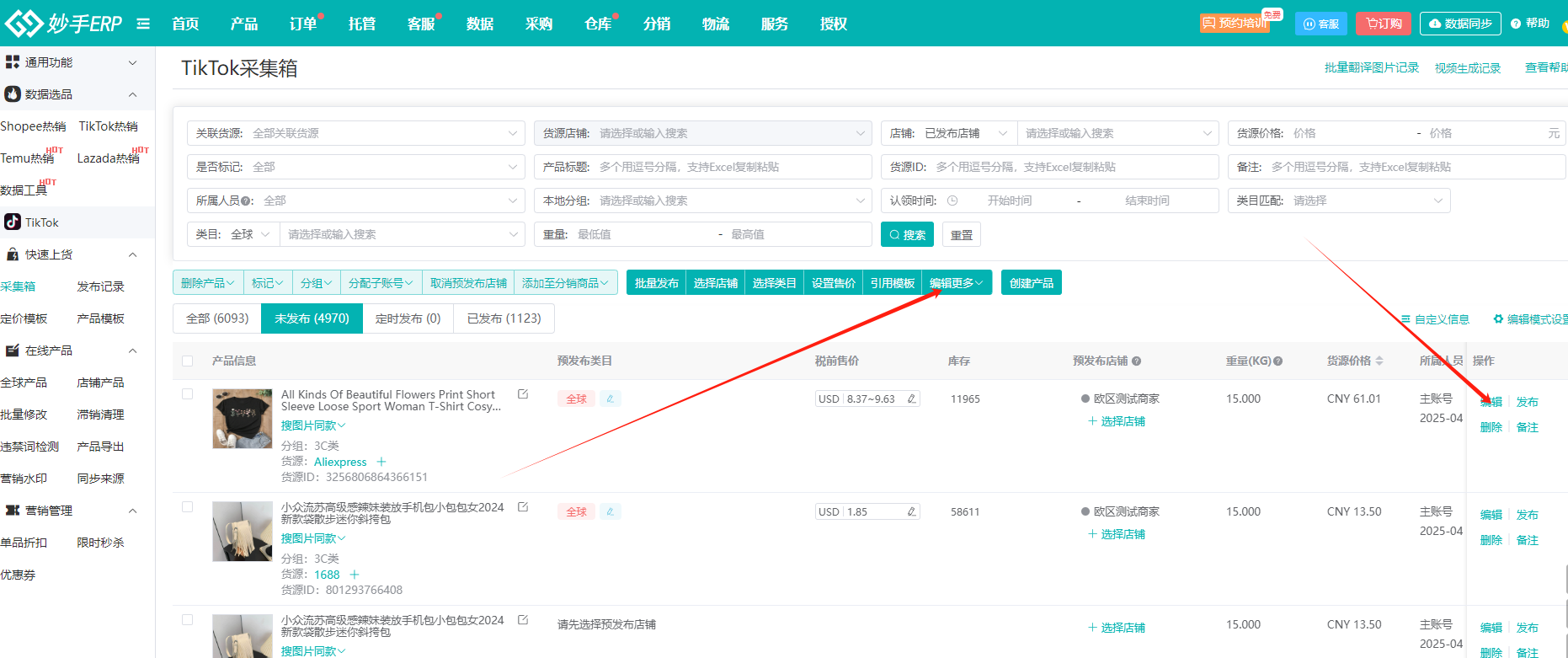Click the black T-shirt product thumbnail
The width and height of the screenshot is (1568, 658).
coord(243,419)
